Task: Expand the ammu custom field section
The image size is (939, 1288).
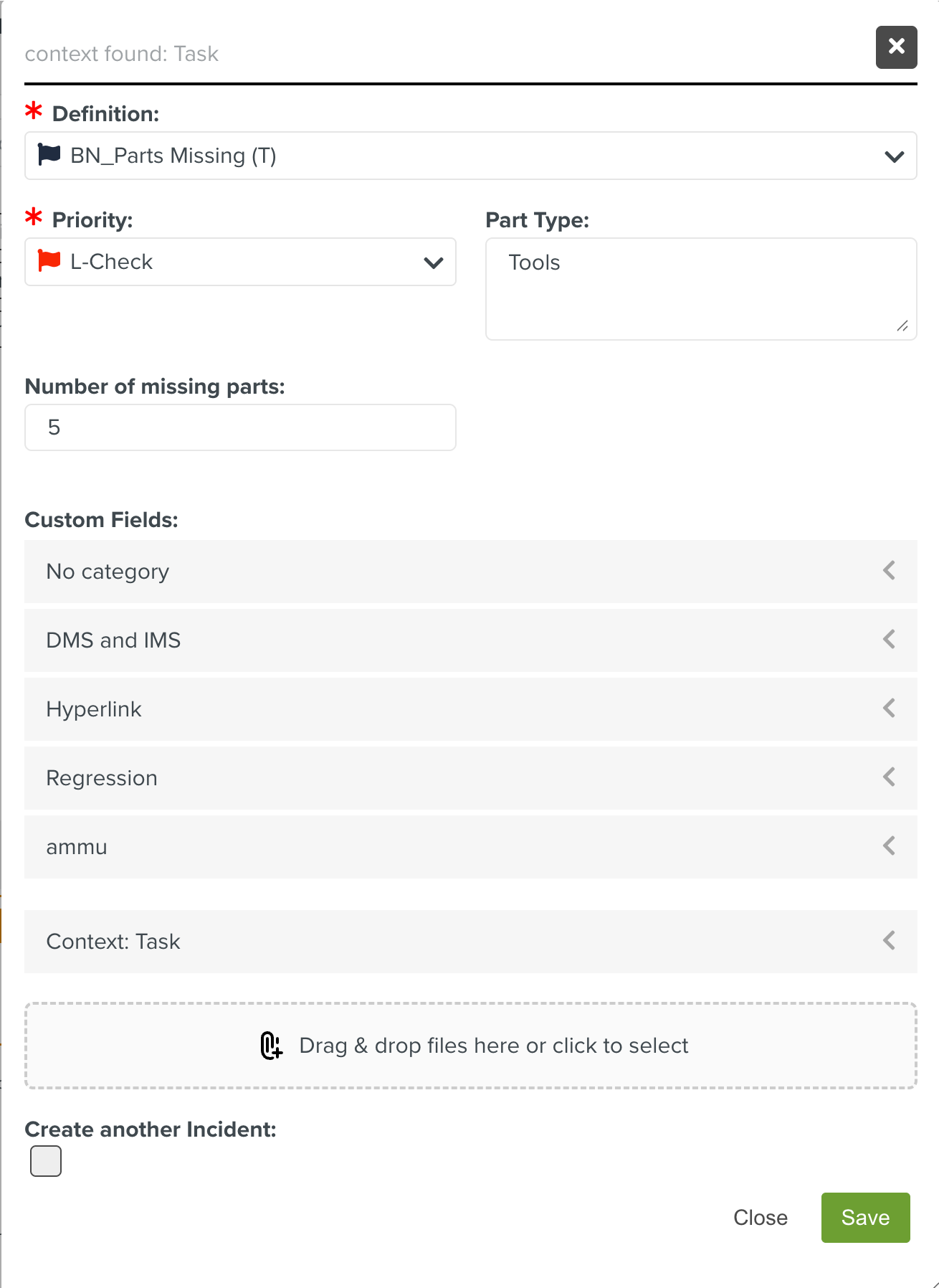Action: coord(470,847)
